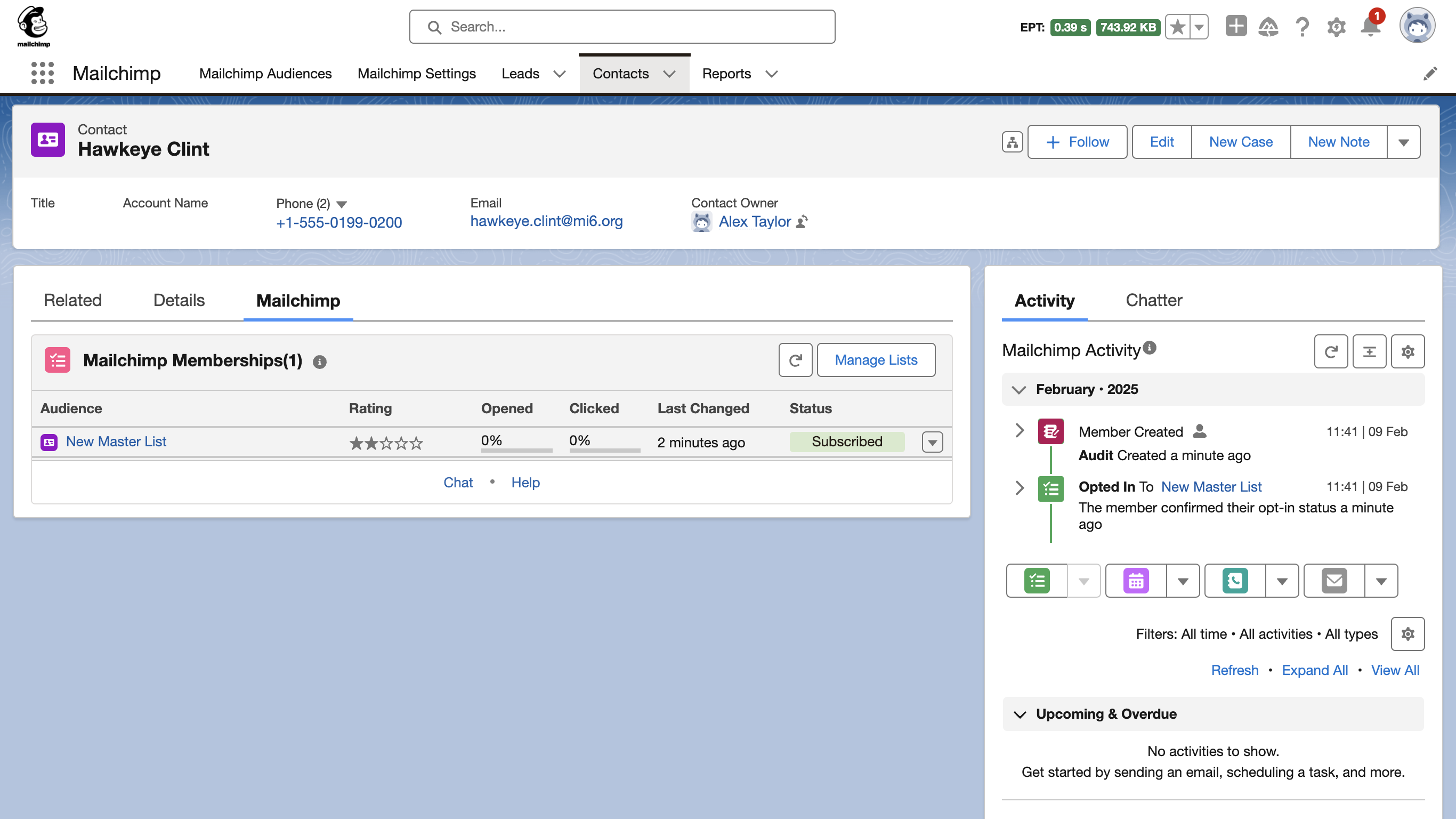Viewport: 1456px width, 819px height.
Task: Show info tooltip for Mailchimp Activity
Action: (x=1149, y=348)
